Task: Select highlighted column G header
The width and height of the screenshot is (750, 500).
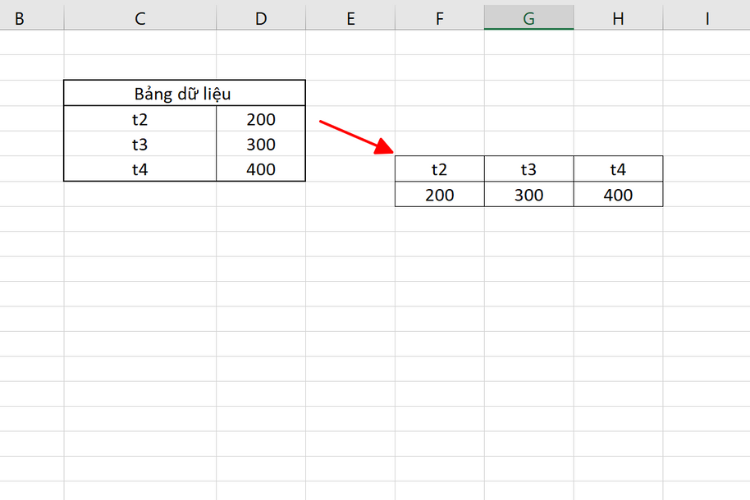Action: [x=529, y=18]
